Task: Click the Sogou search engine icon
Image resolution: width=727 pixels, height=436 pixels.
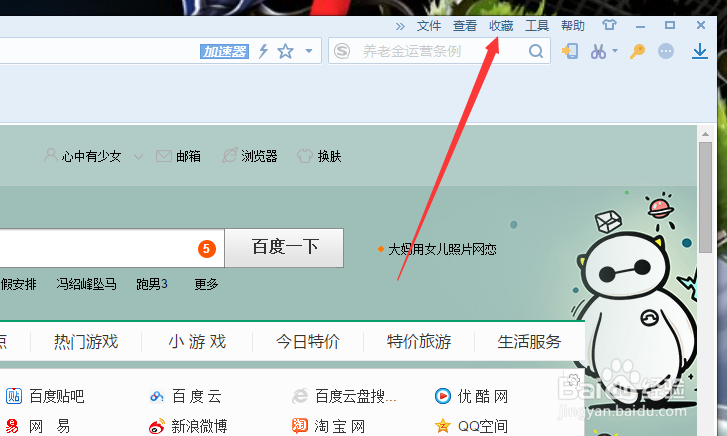Action: 342,51
